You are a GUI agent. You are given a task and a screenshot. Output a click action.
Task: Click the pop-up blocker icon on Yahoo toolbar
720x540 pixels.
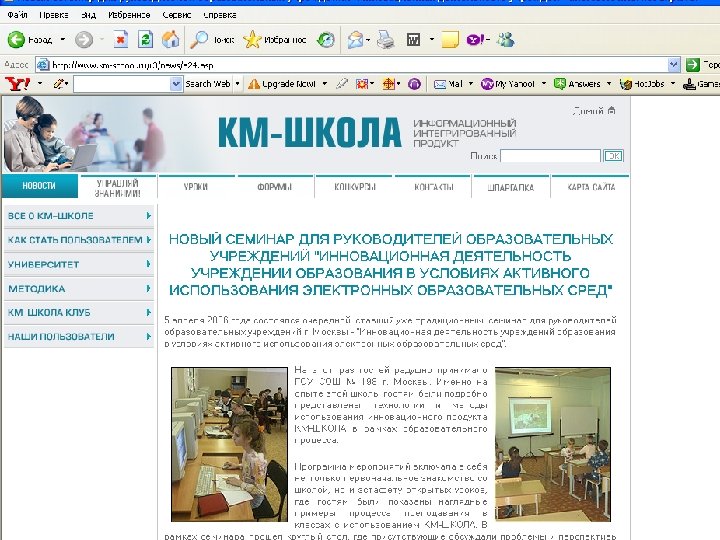pyautogui.click(x=362, y=84)
